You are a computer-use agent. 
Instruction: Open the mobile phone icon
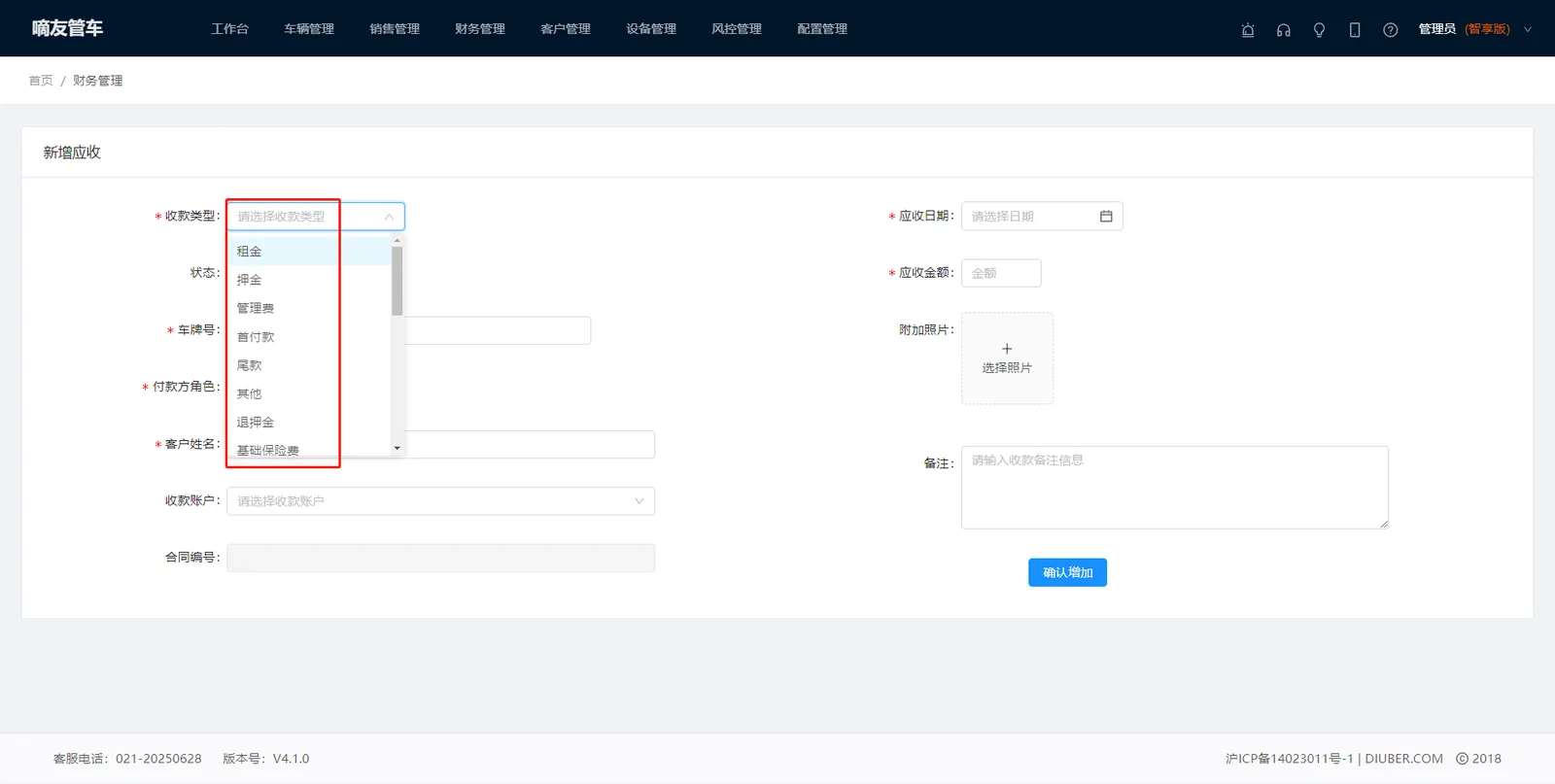1355,29
